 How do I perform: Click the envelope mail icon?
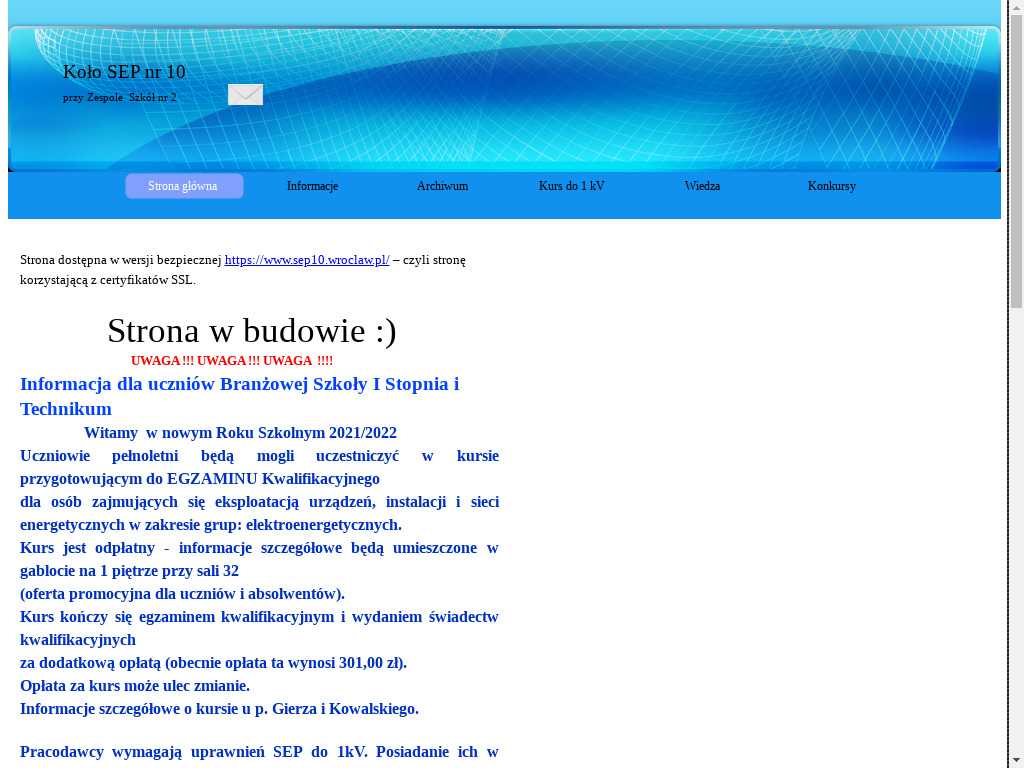(x=245, y=95)
